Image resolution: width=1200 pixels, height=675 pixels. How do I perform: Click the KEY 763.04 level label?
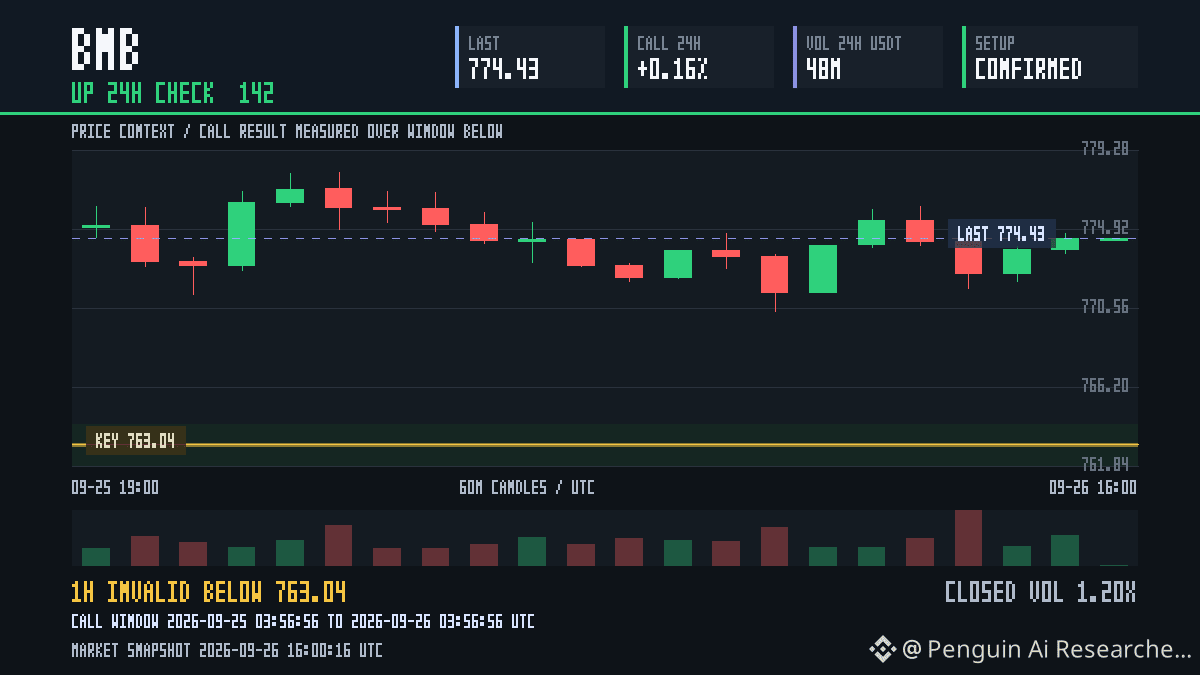pyautogui.click(x=135, y=441)
